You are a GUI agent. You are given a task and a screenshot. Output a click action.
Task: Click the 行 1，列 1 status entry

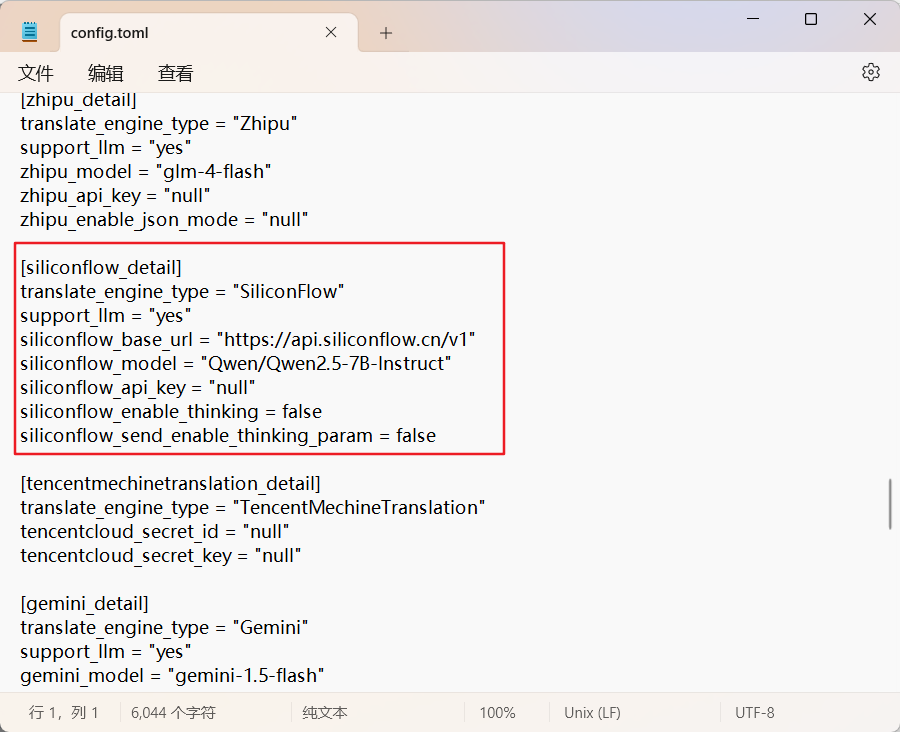click(x=63, y=712)
